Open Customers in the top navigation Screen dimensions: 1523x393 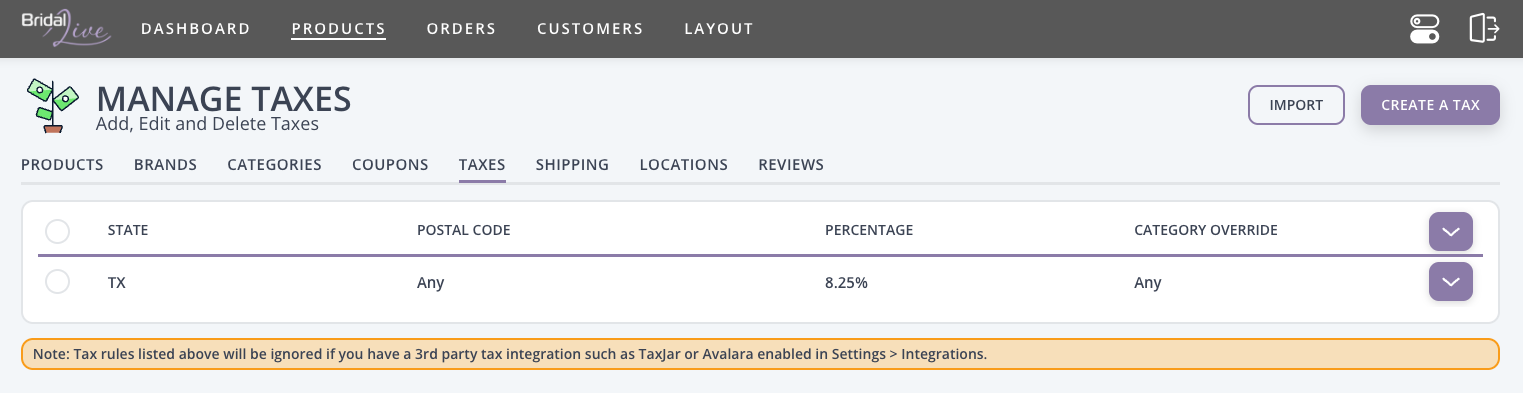pyautogui.click(x=590, y=29)
